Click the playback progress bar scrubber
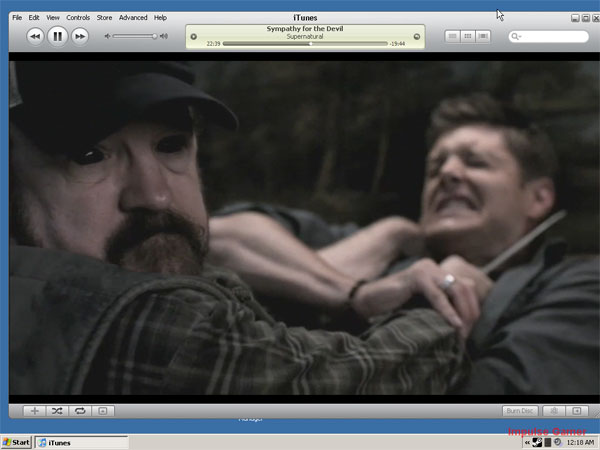The width and height of the screenshot is (600, 450). 311,44
